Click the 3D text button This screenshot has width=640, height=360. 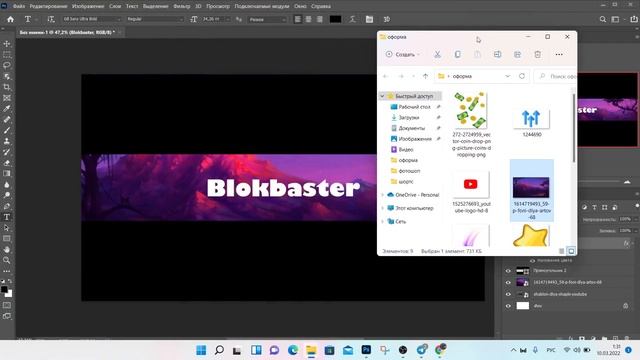click(387, 19)
